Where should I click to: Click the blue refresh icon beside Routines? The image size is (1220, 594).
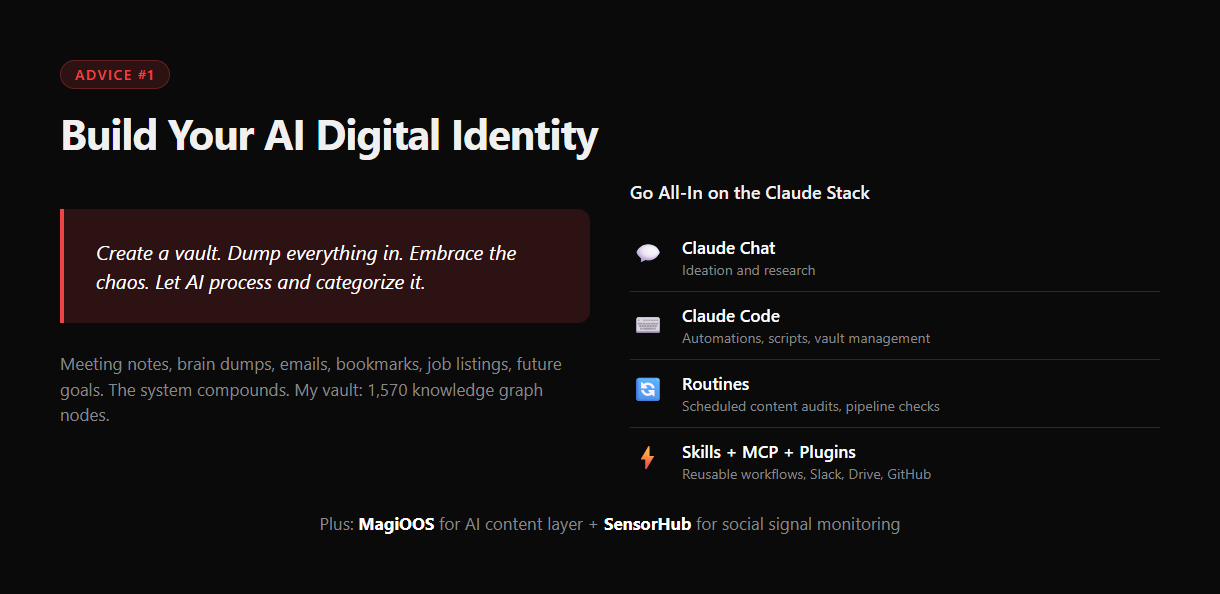tap(648, 389)
